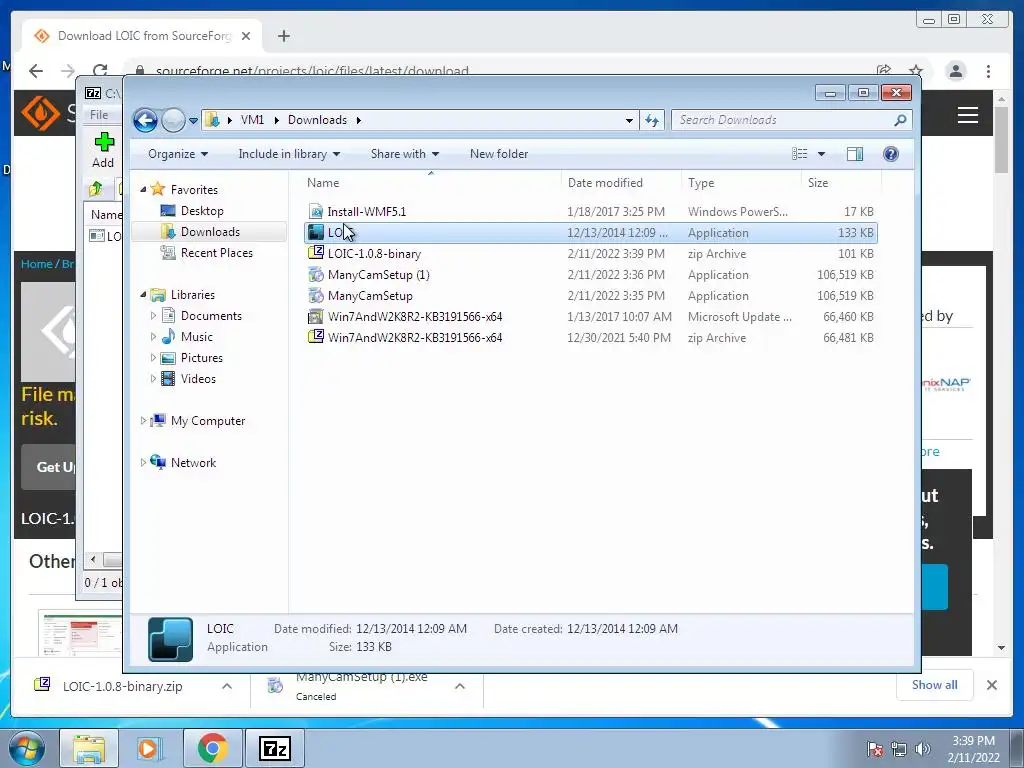Click the Add button in 7-Zip

point(103,150)
